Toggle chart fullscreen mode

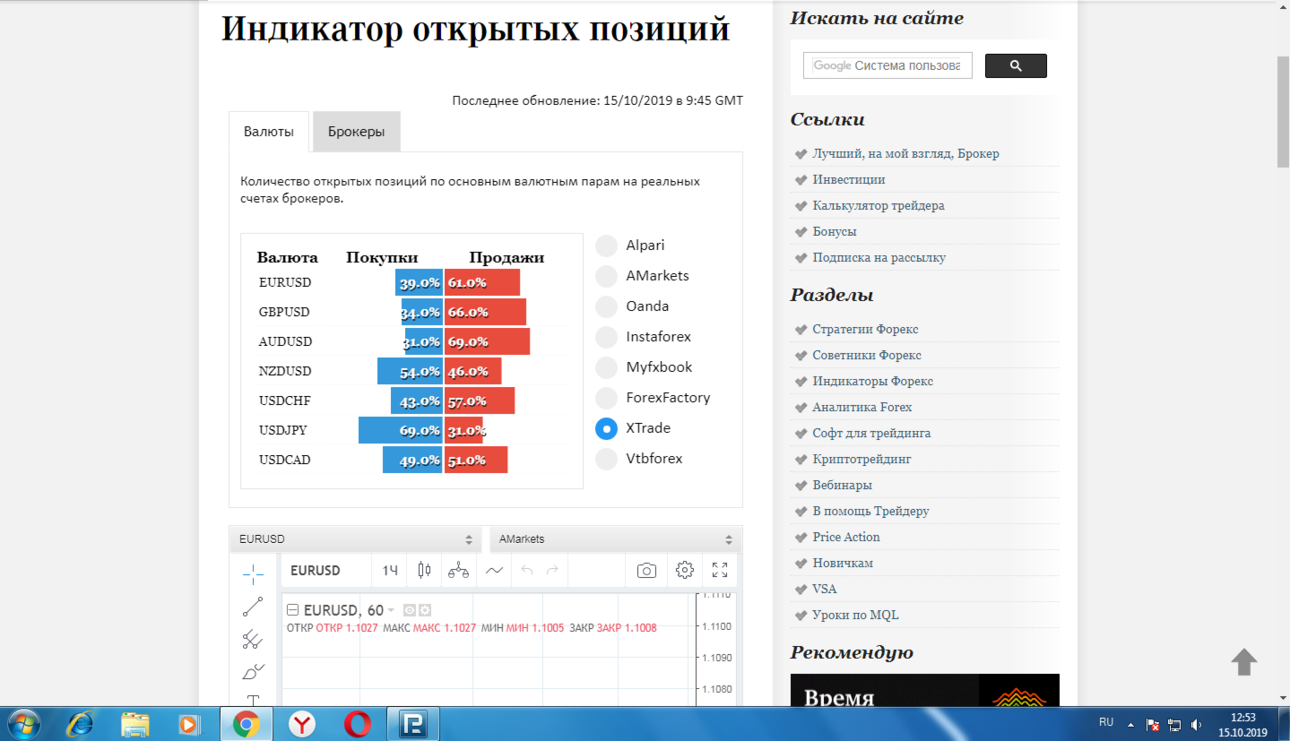pos(720,570)
